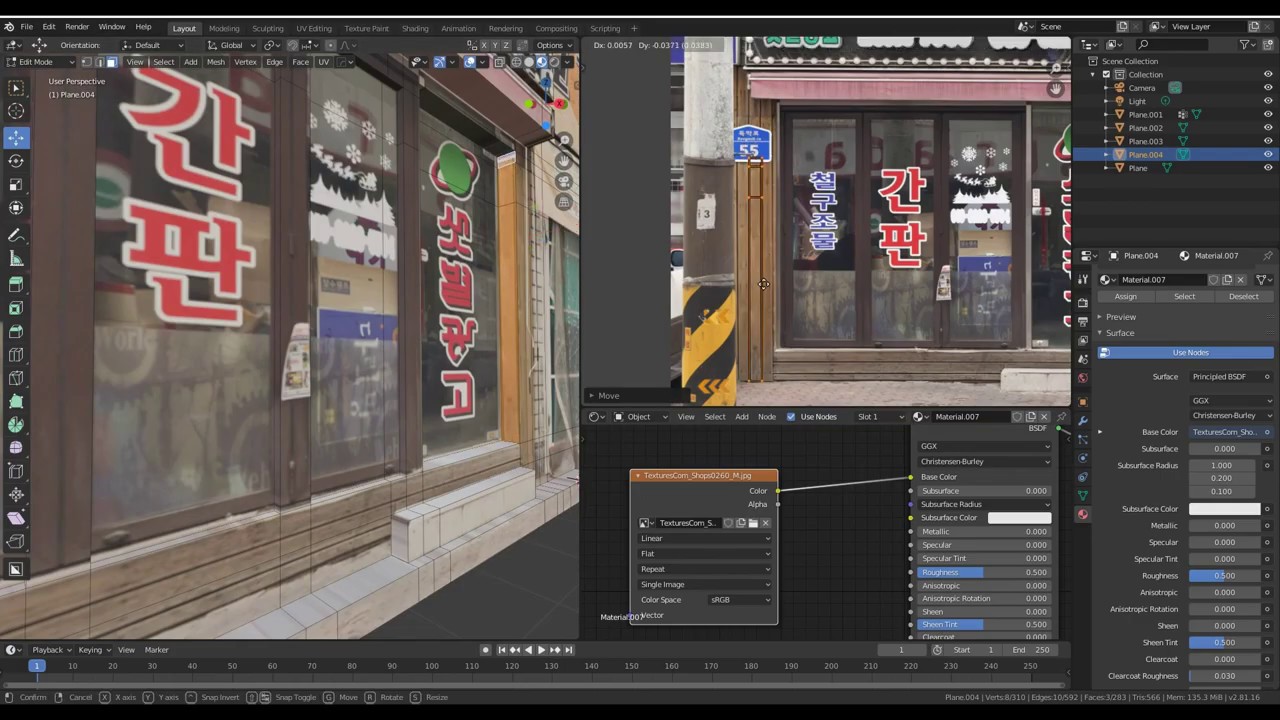Screen dimensions: 1280x720
Task: Select the Rotate tool in left toolbar
Action: click(16, 161)
